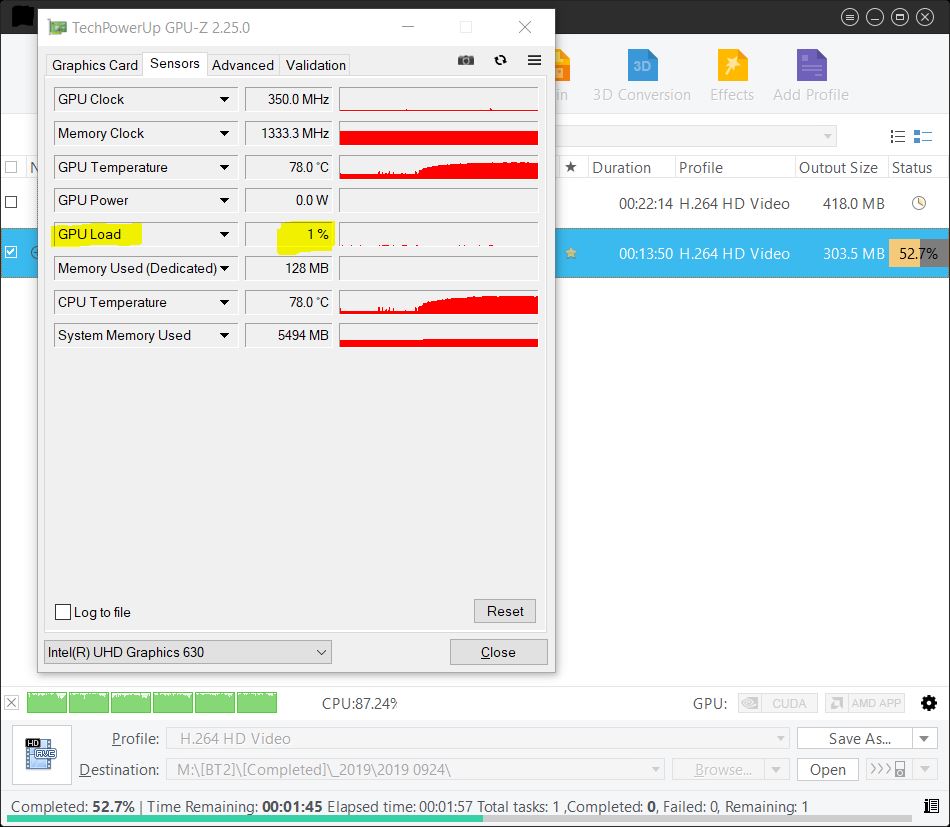Click the CPU Temperature history graph
The height and width of the screenshot is (827, 950).
(x=439, y=302)
